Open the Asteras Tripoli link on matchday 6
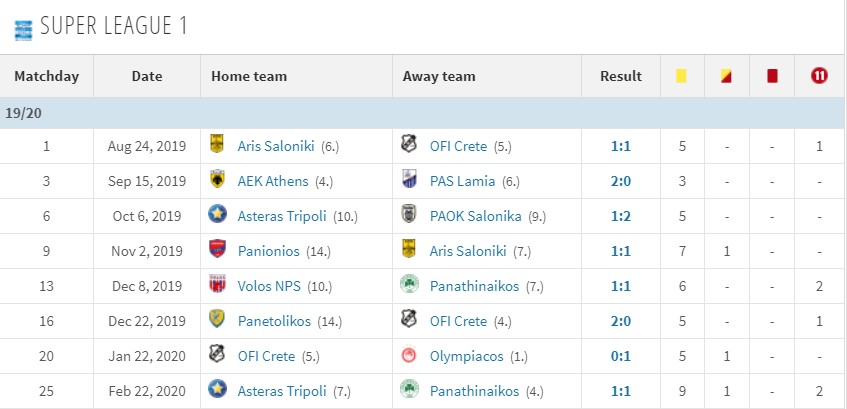 282,217
